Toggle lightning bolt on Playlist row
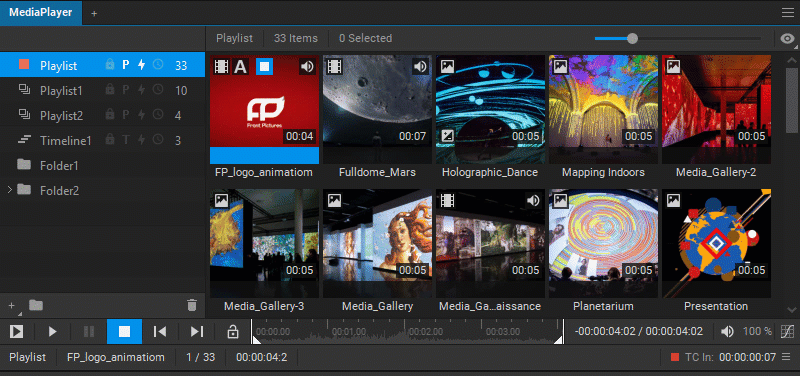 142,65
